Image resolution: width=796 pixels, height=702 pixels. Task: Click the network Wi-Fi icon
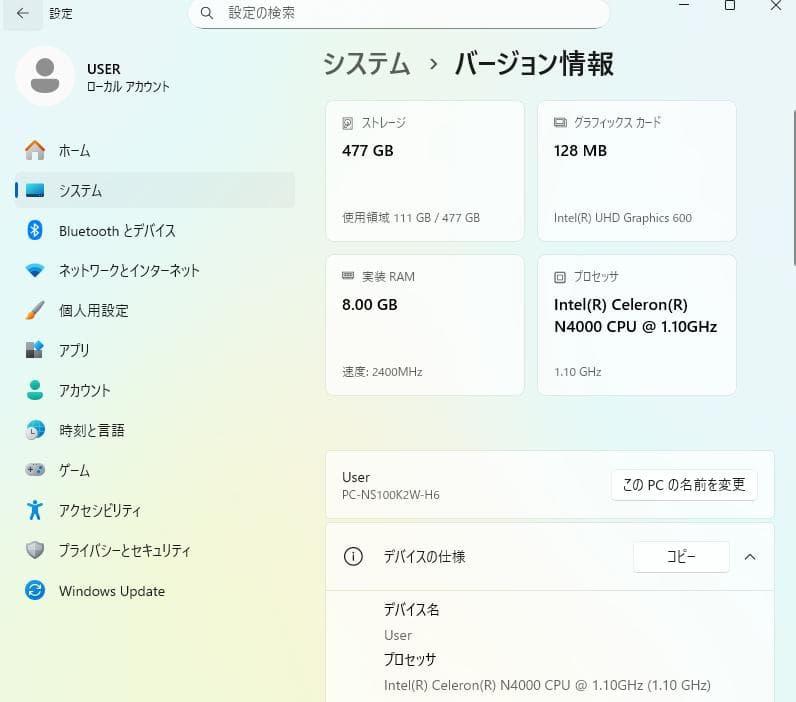pyautogui.click(x=35, y=270)
